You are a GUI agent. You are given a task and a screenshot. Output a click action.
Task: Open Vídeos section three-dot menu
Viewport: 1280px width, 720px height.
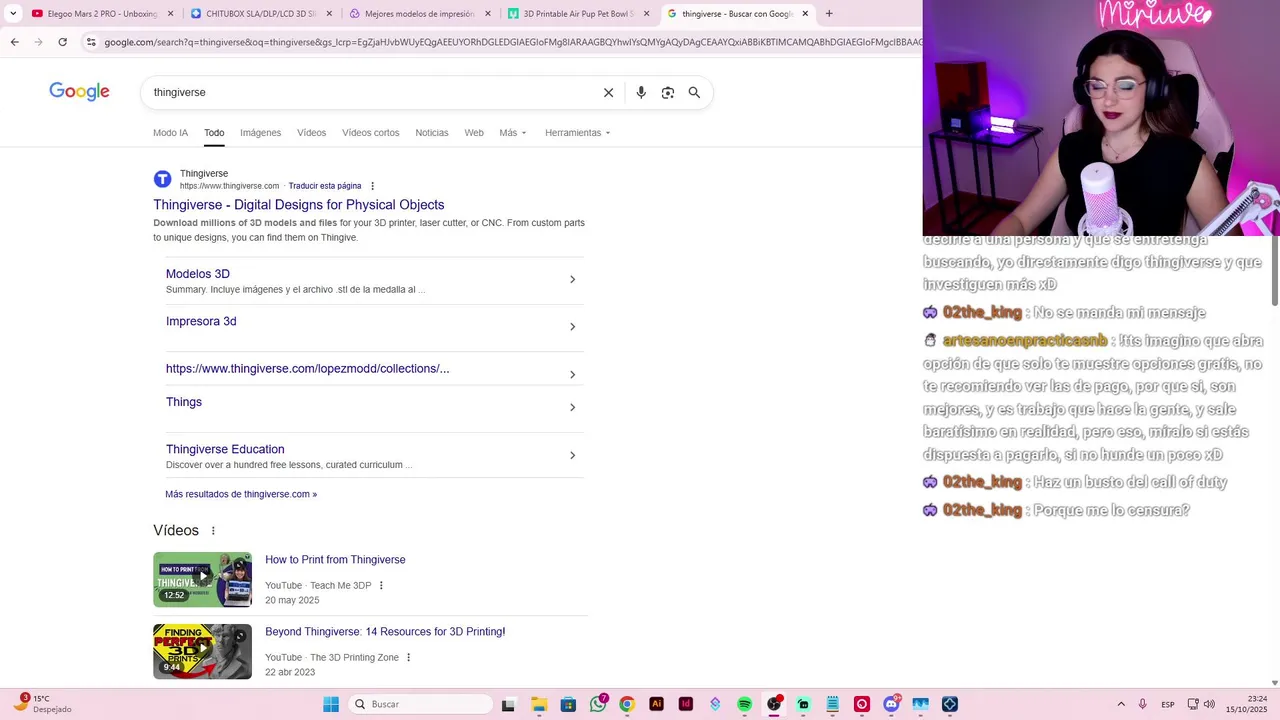(x=213, y=531)
